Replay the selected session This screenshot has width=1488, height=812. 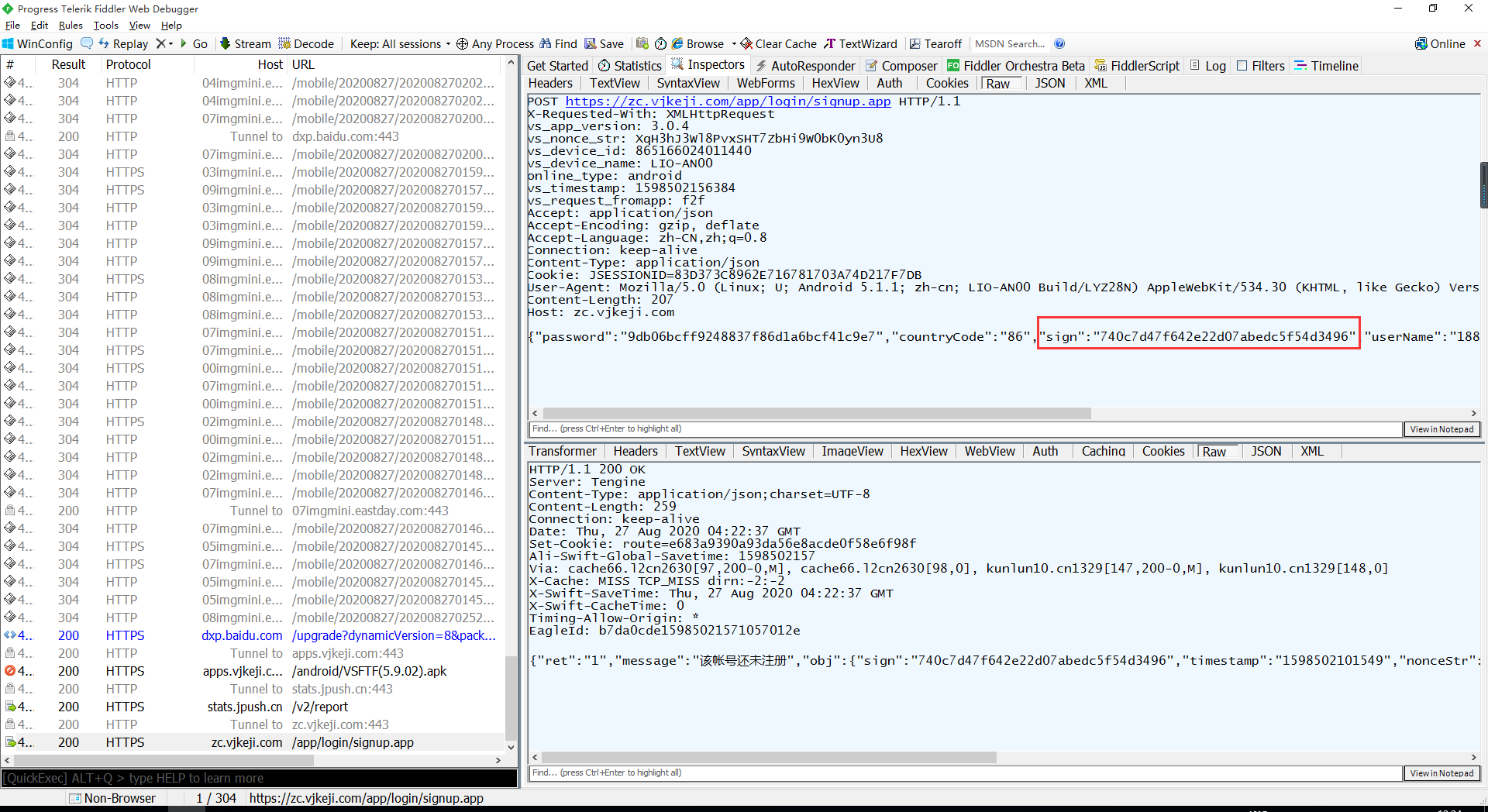pyautogui.click(x=123, y=44)
